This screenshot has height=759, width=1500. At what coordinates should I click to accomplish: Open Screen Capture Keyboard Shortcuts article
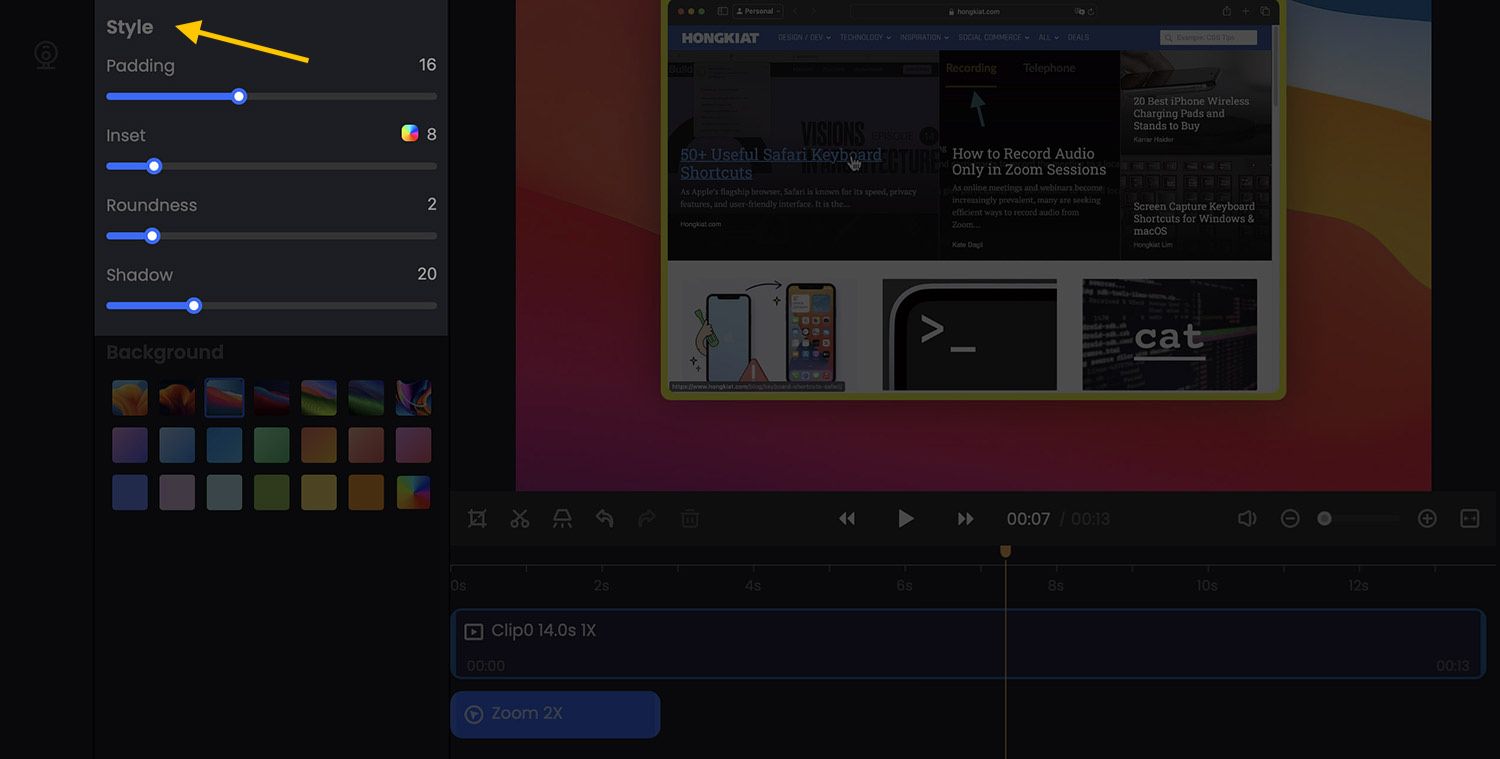(1193, 218)
